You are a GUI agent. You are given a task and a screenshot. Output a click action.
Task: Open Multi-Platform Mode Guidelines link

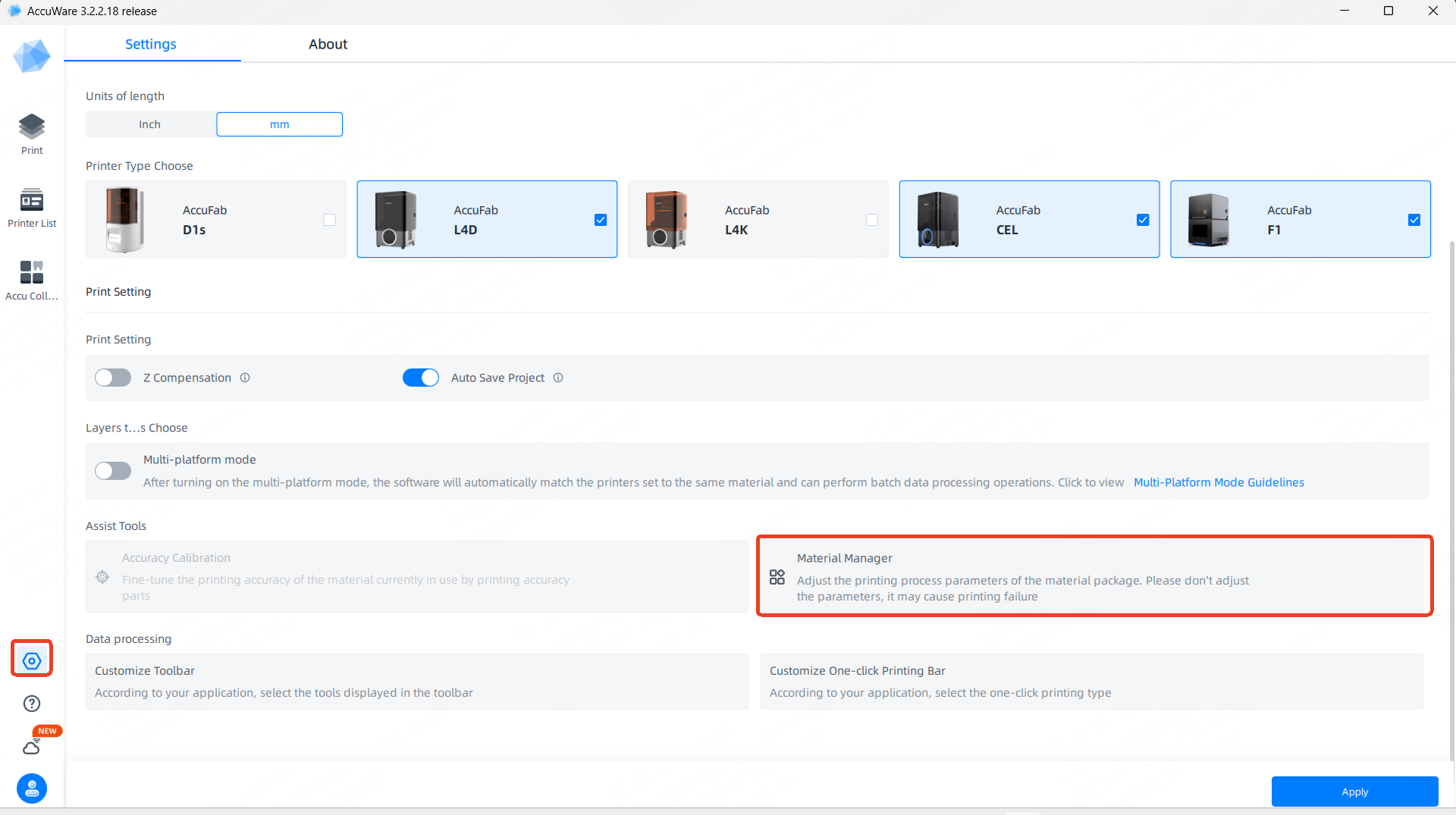1219,482
